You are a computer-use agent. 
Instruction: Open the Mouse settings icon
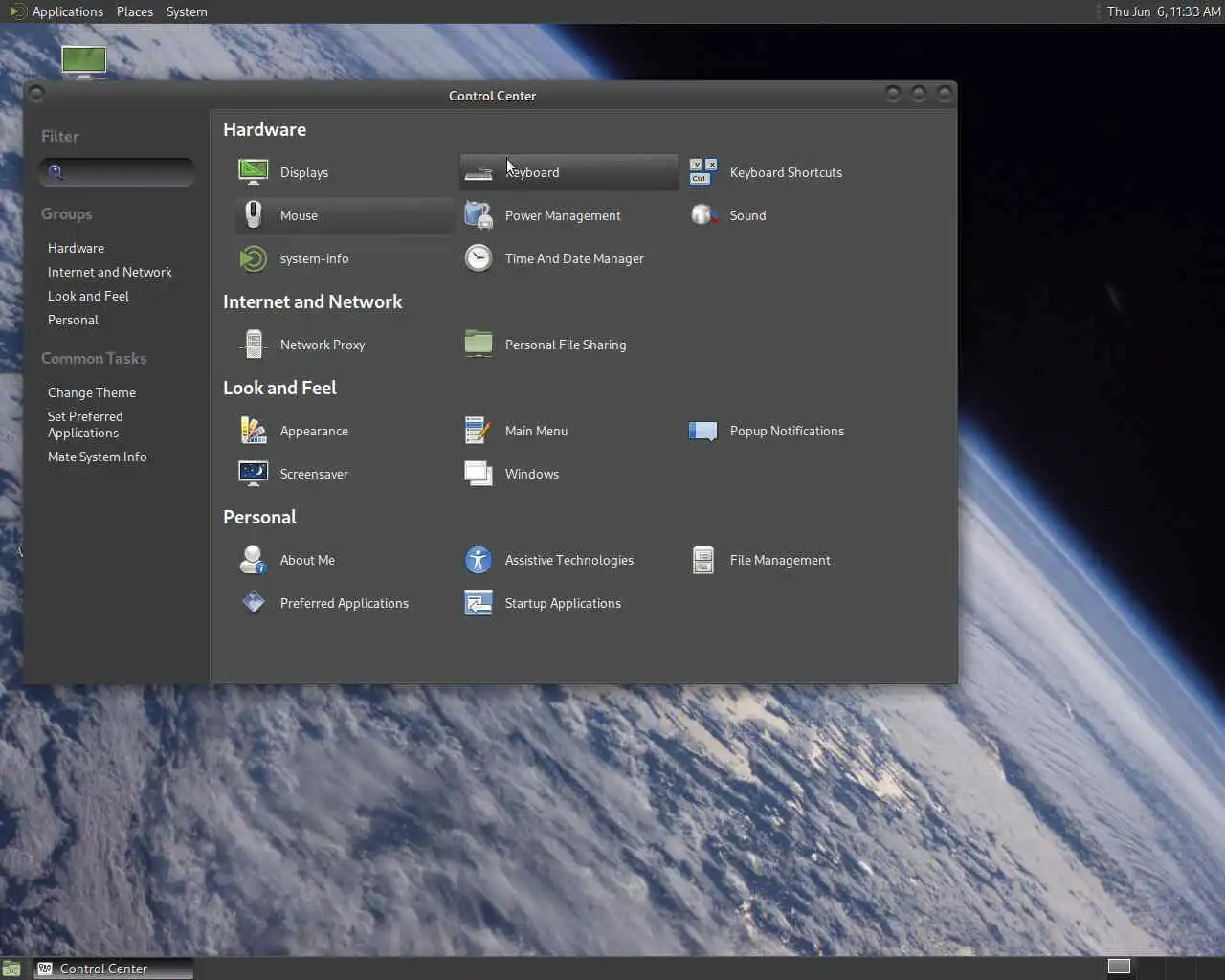(254, 215)
